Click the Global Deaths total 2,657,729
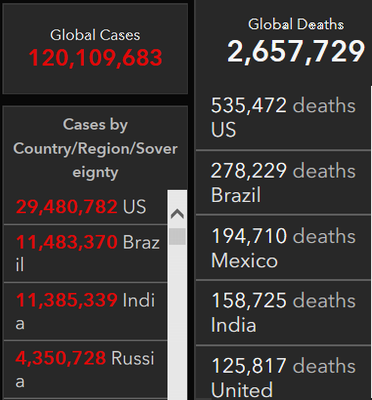This screenshot has height=400, width=372. 296,51
